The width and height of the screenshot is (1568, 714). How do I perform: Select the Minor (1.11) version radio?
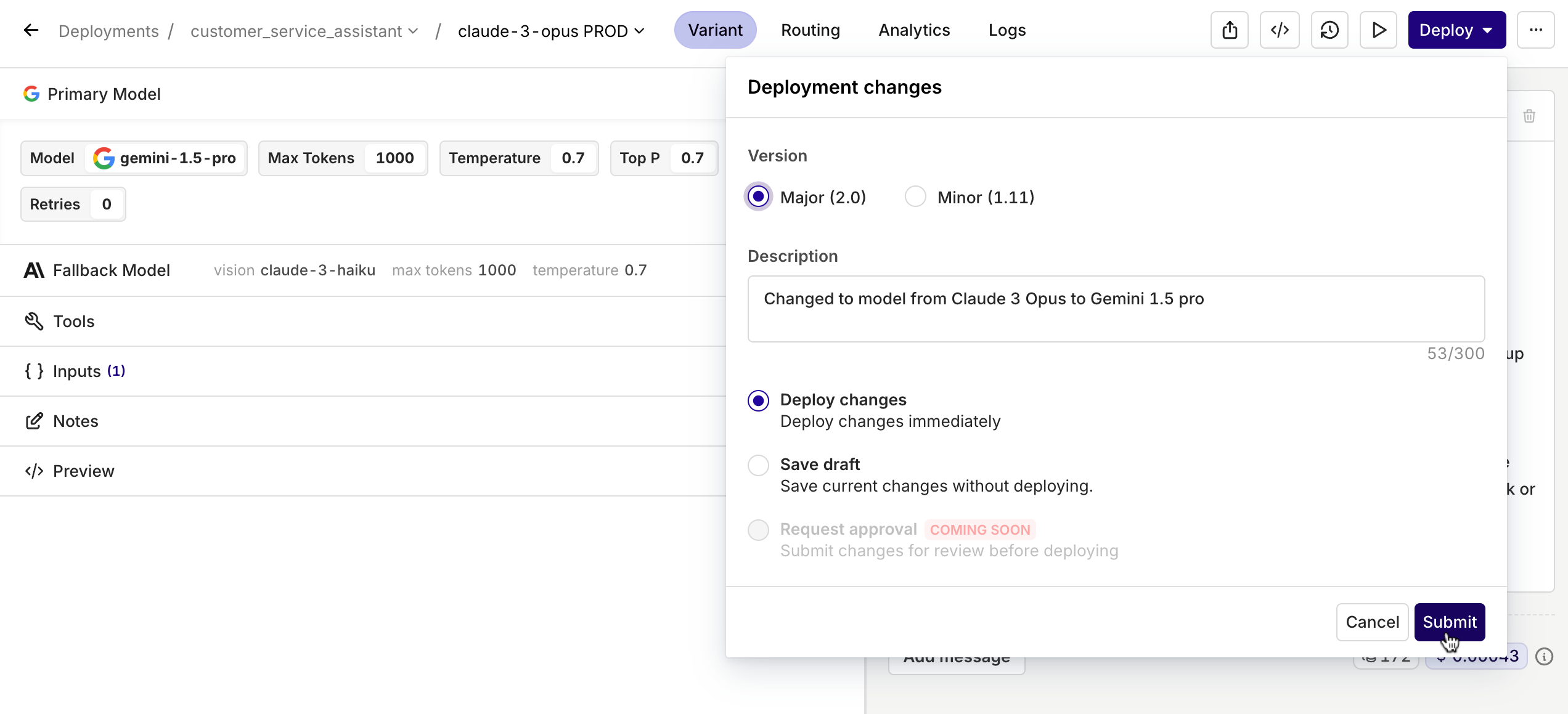tap(915, 197)
